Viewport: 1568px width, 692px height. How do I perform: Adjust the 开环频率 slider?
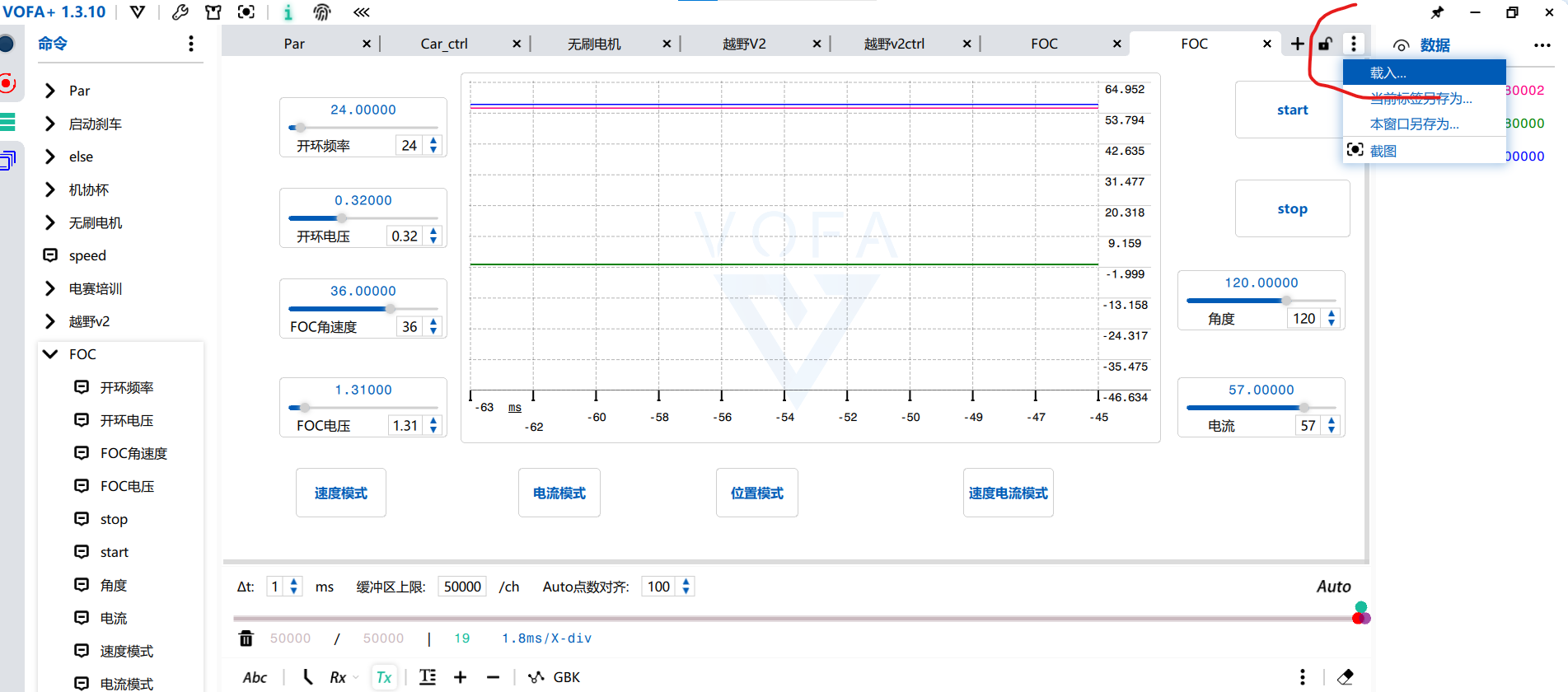click(363, 128)
